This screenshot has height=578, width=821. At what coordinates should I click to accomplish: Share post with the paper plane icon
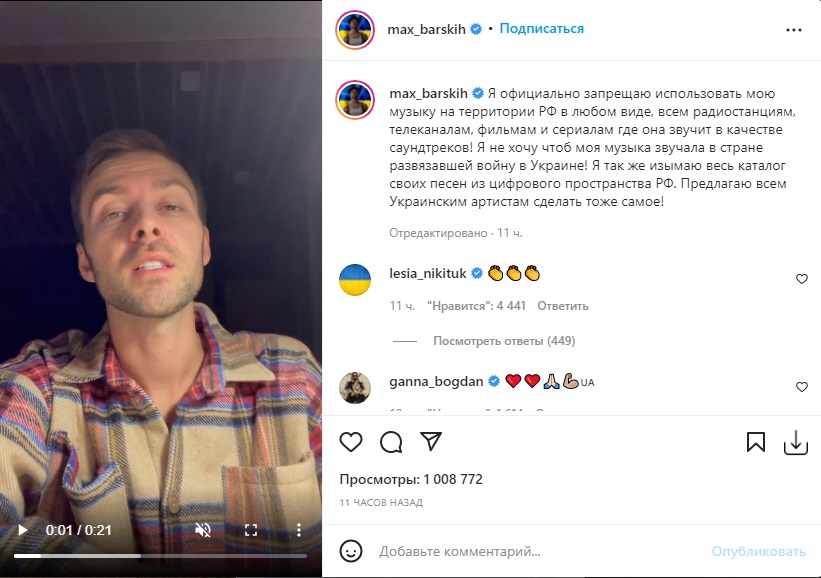tap(431, 441)
